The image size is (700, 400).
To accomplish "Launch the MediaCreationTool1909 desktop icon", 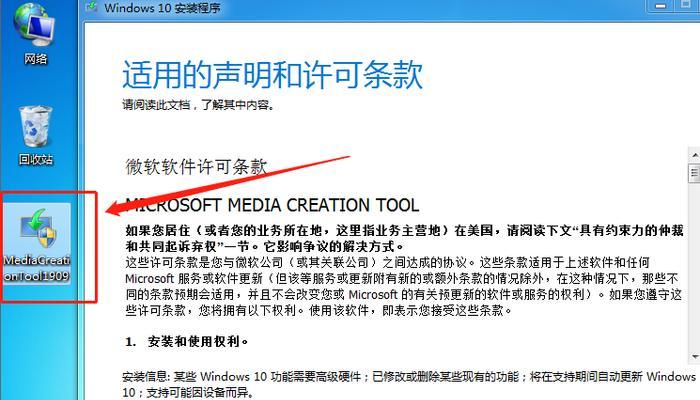I will point(37,245).
